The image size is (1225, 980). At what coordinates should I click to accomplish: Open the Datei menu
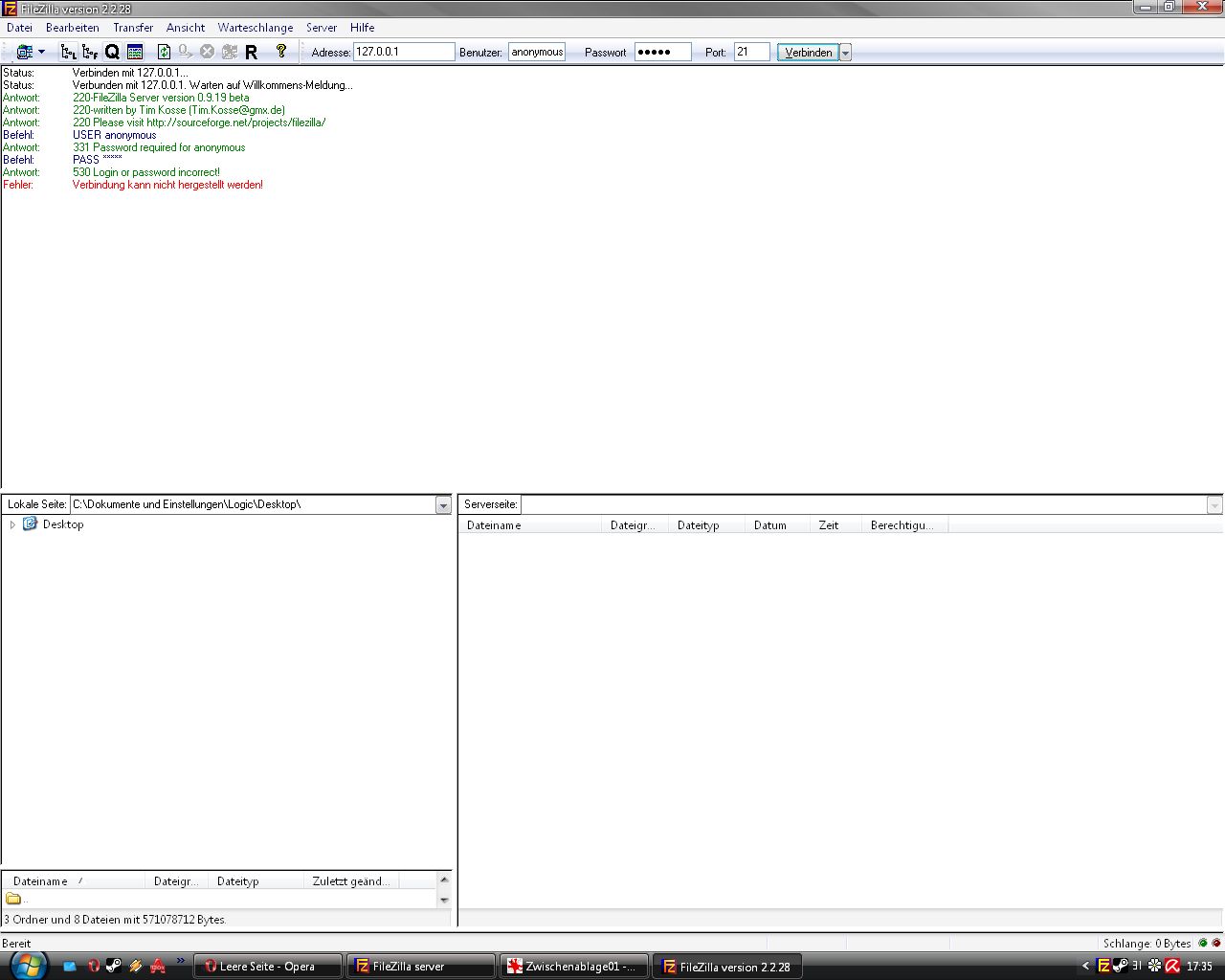[19, 28]
